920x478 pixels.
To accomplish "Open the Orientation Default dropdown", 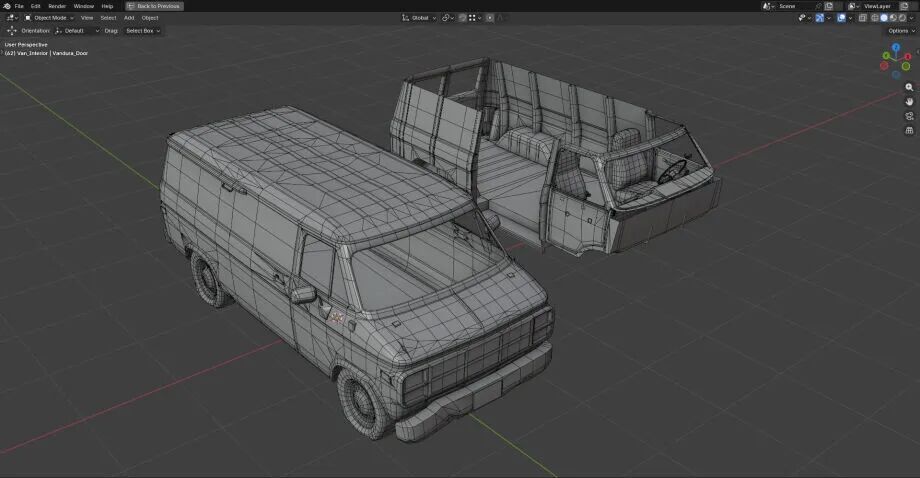I will pos(77,30).
